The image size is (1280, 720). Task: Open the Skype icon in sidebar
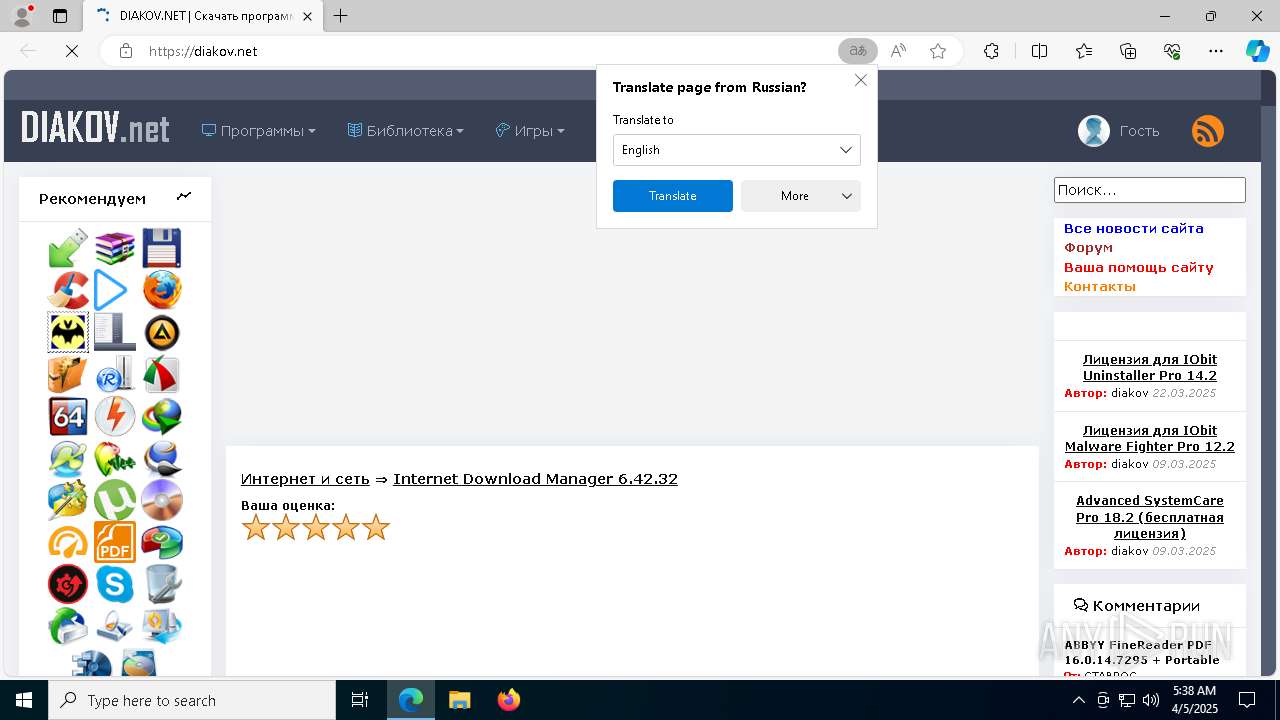click(x=115, y=584)
